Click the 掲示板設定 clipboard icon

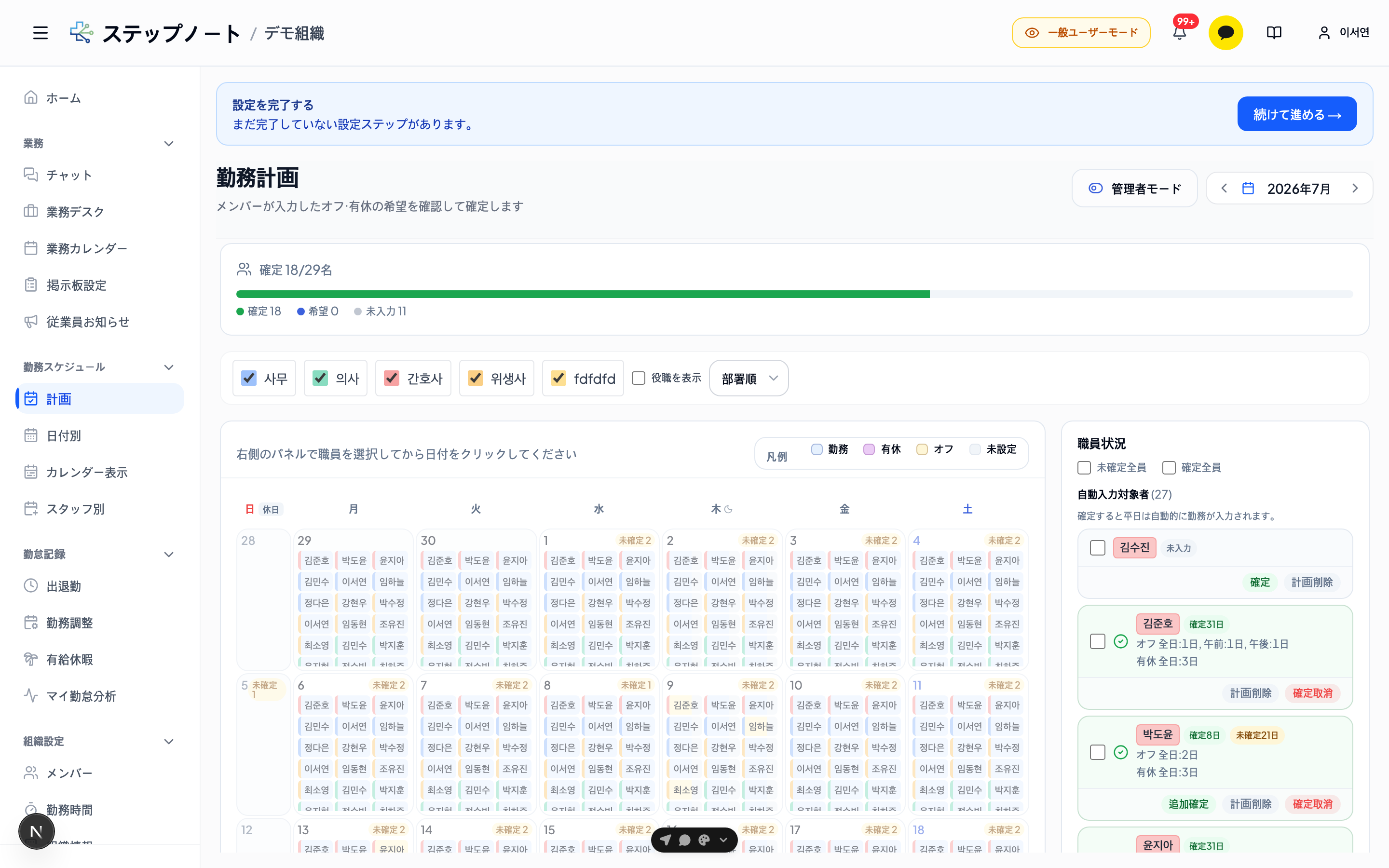[31, 285]
